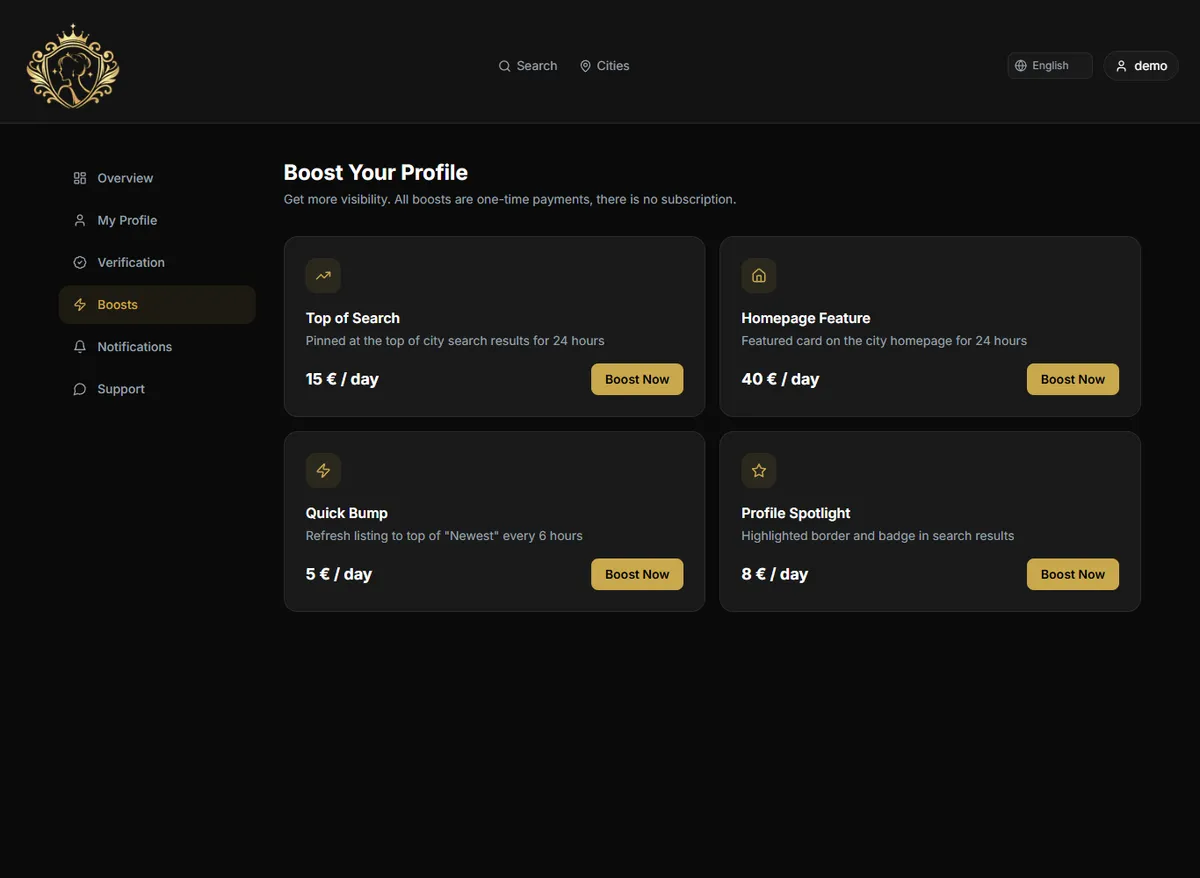
Task: Click 'Refresh listing to top of Newest' text
Action: click(444, 536)
